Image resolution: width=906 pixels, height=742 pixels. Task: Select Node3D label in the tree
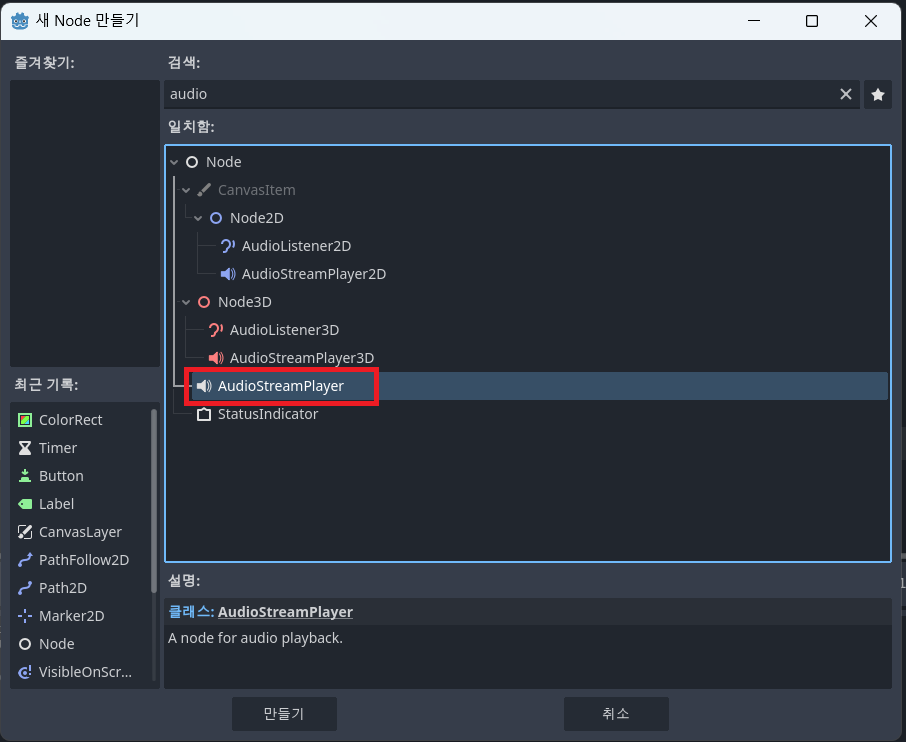[x=244, y=302]
